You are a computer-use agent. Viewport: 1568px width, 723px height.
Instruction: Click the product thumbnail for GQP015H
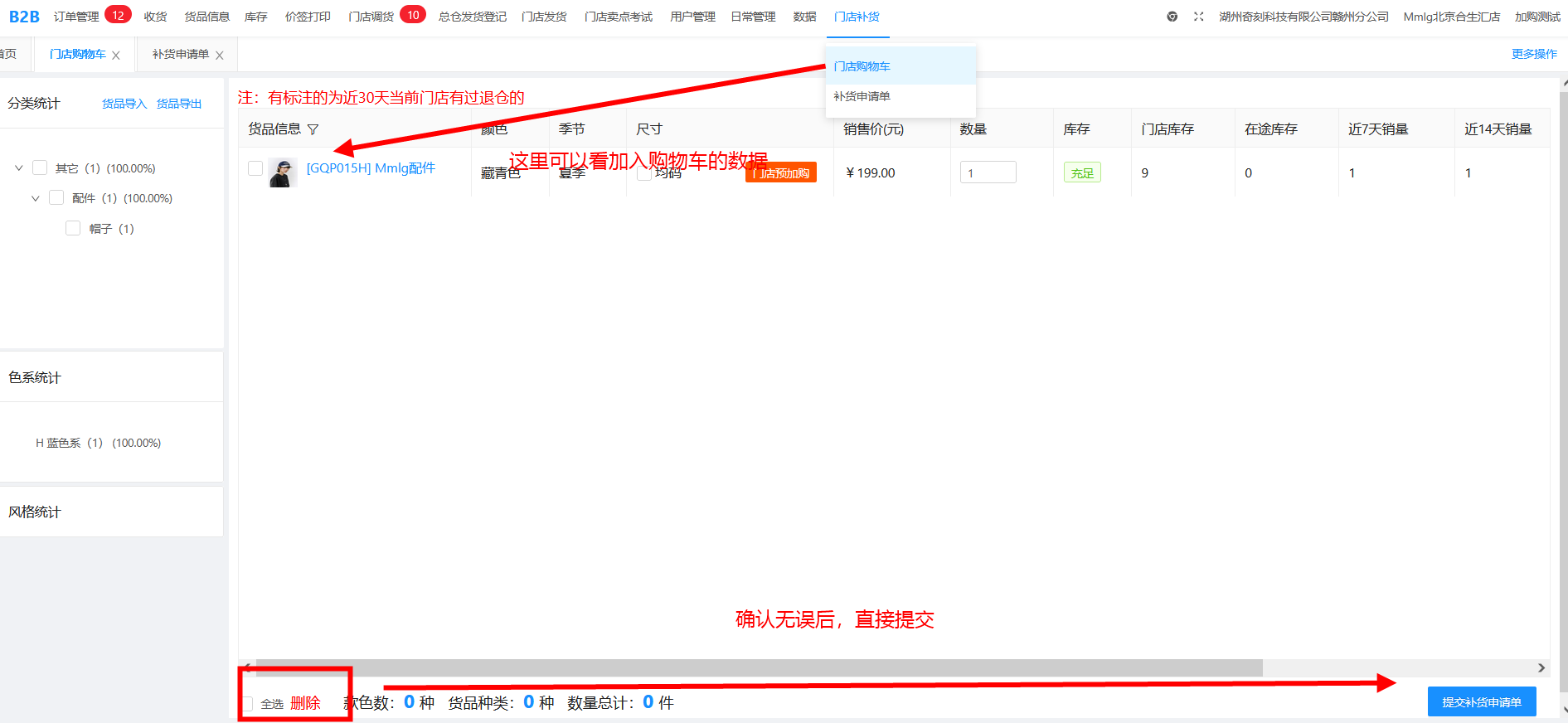283,172
